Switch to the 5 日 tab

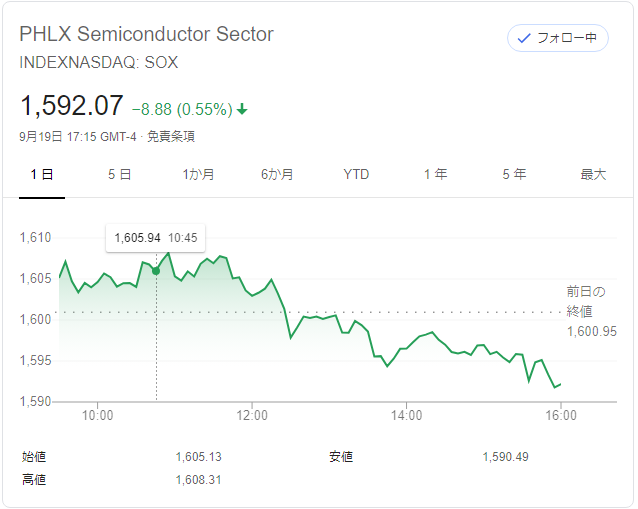pos(120,175)
